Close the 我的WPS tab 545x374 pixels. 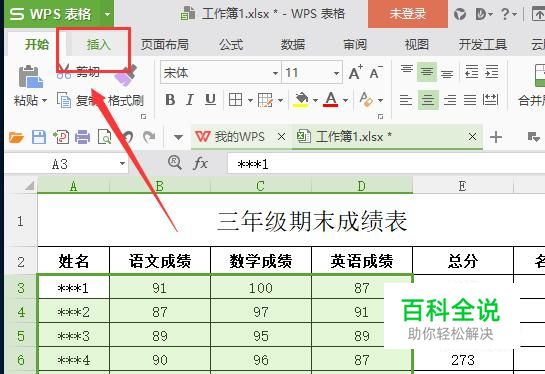point(281,137)
